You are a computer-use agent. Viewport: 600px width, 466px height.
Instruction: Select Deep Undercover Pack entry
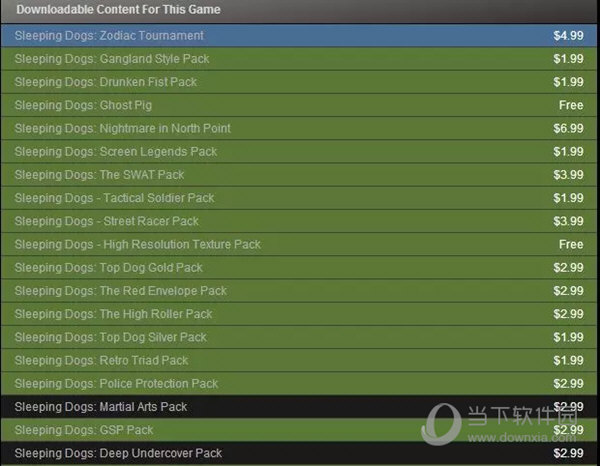coord(299,453)
